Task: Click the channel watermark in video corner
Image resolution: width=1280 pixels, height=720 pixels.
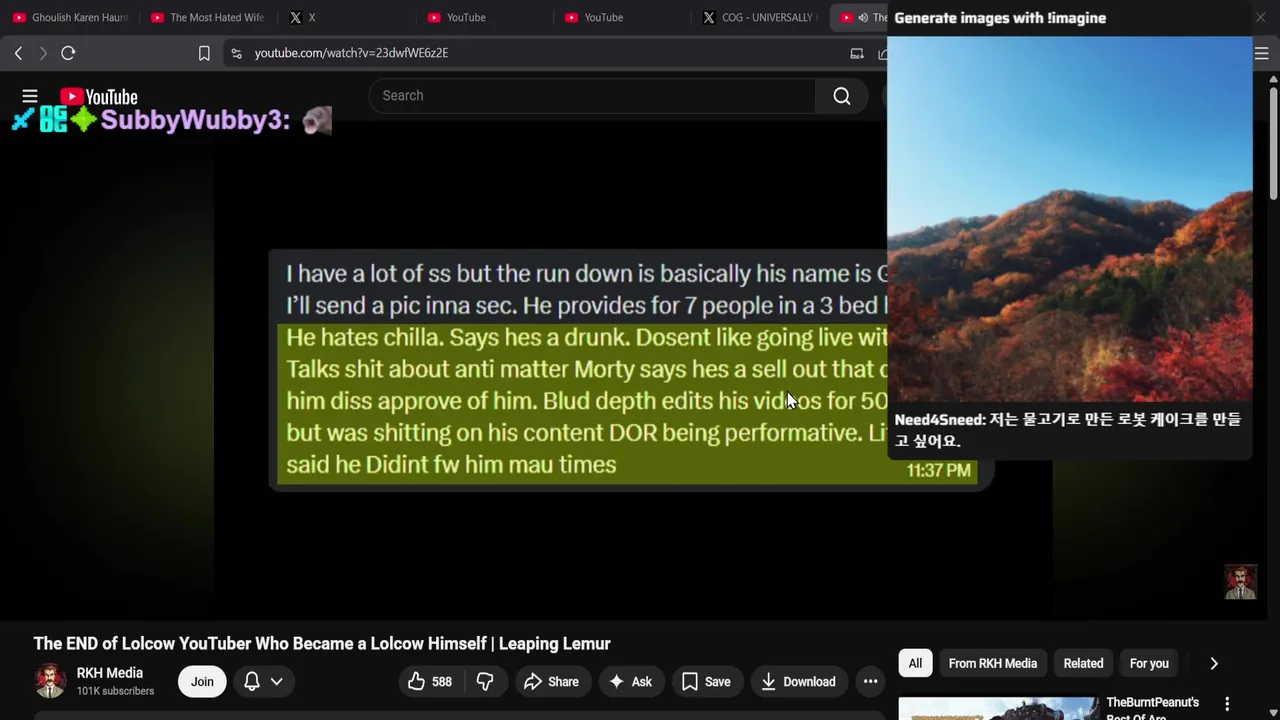Action: [1240, 583]
